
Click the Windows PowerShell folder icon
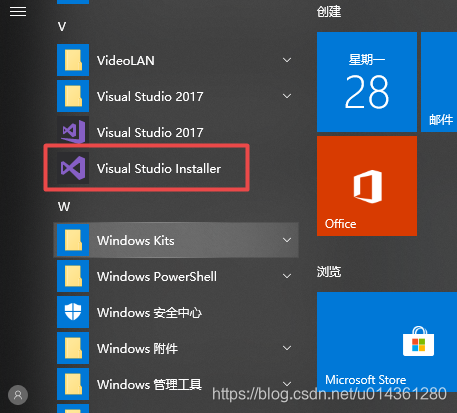click(73, 276)
